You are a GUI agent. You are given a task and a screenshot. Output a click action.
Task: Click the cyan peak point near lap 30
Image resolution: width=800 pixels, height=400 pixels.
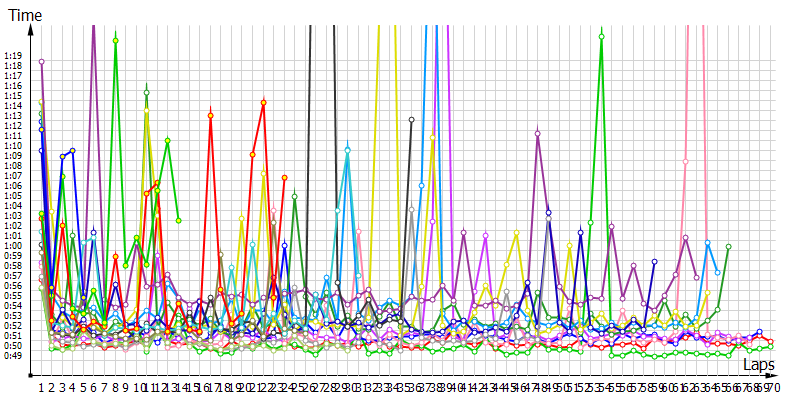tap(347, 150)
